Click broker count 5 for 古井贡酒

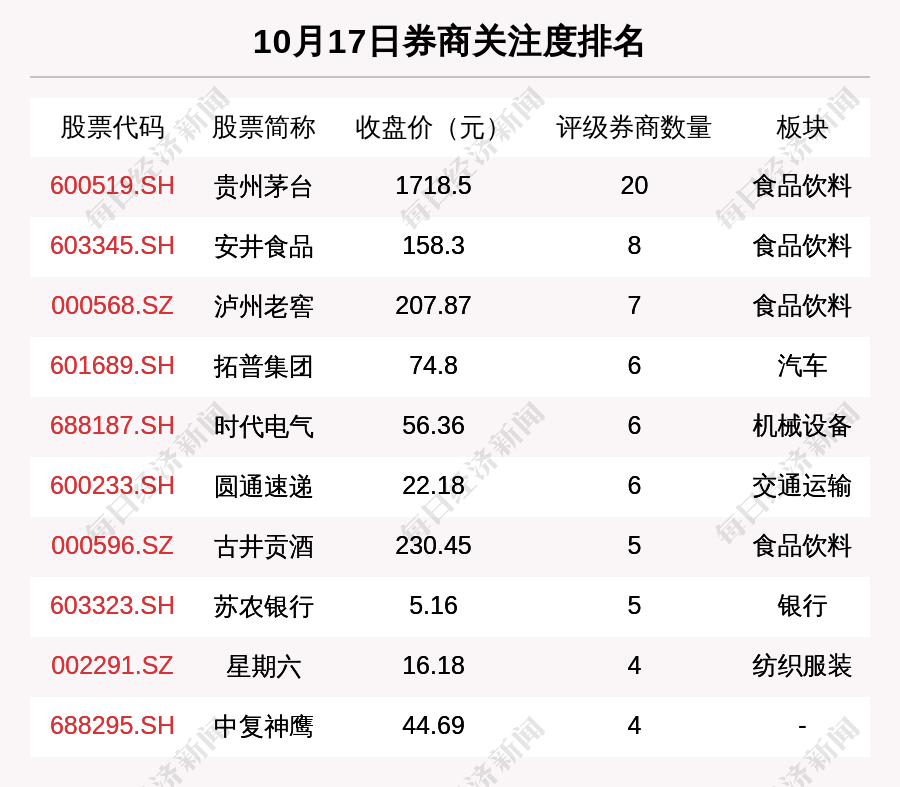point(634,545)
